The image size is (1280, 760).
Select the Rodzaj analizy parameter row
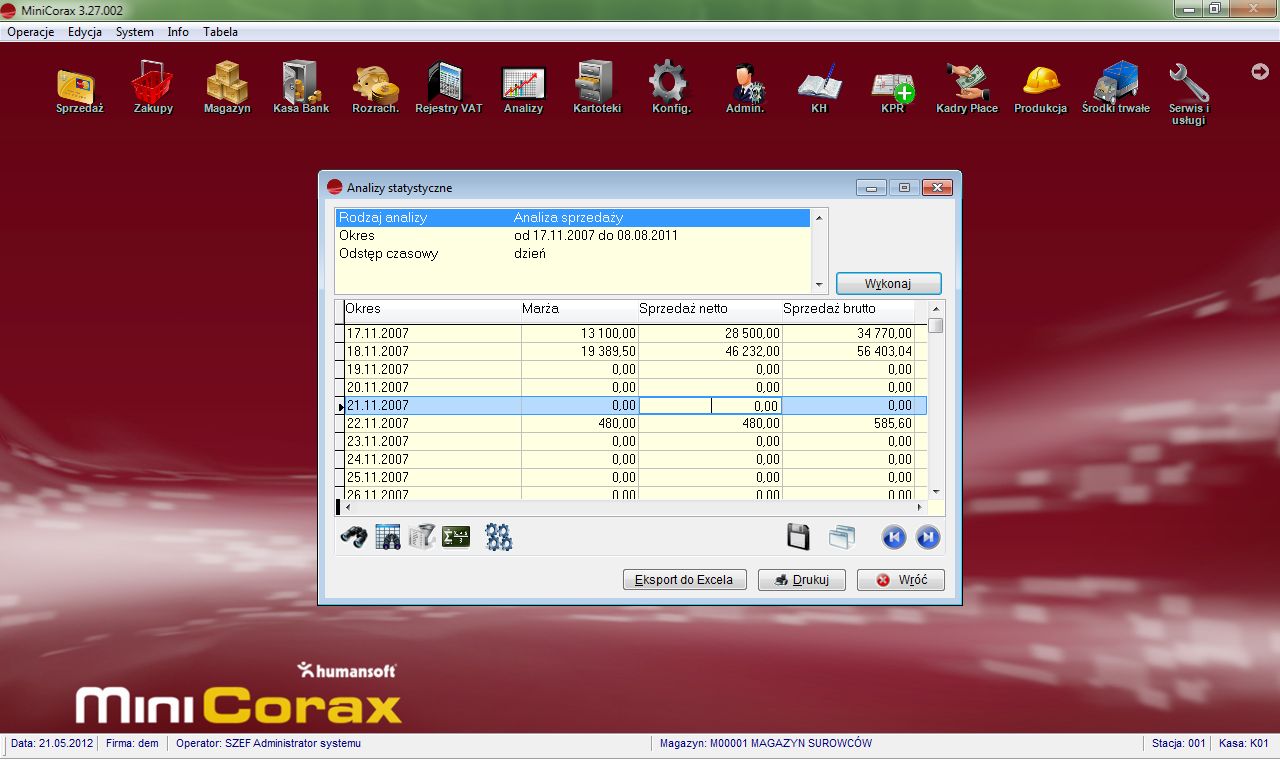pos(572,218)
